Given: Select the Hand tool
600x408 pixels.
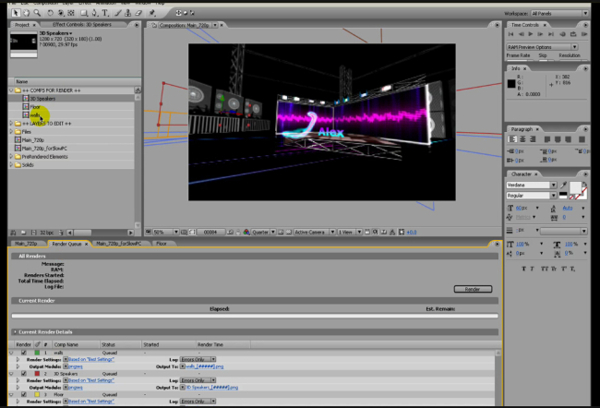Looking at the screenshot, I should tap(26, 13).
